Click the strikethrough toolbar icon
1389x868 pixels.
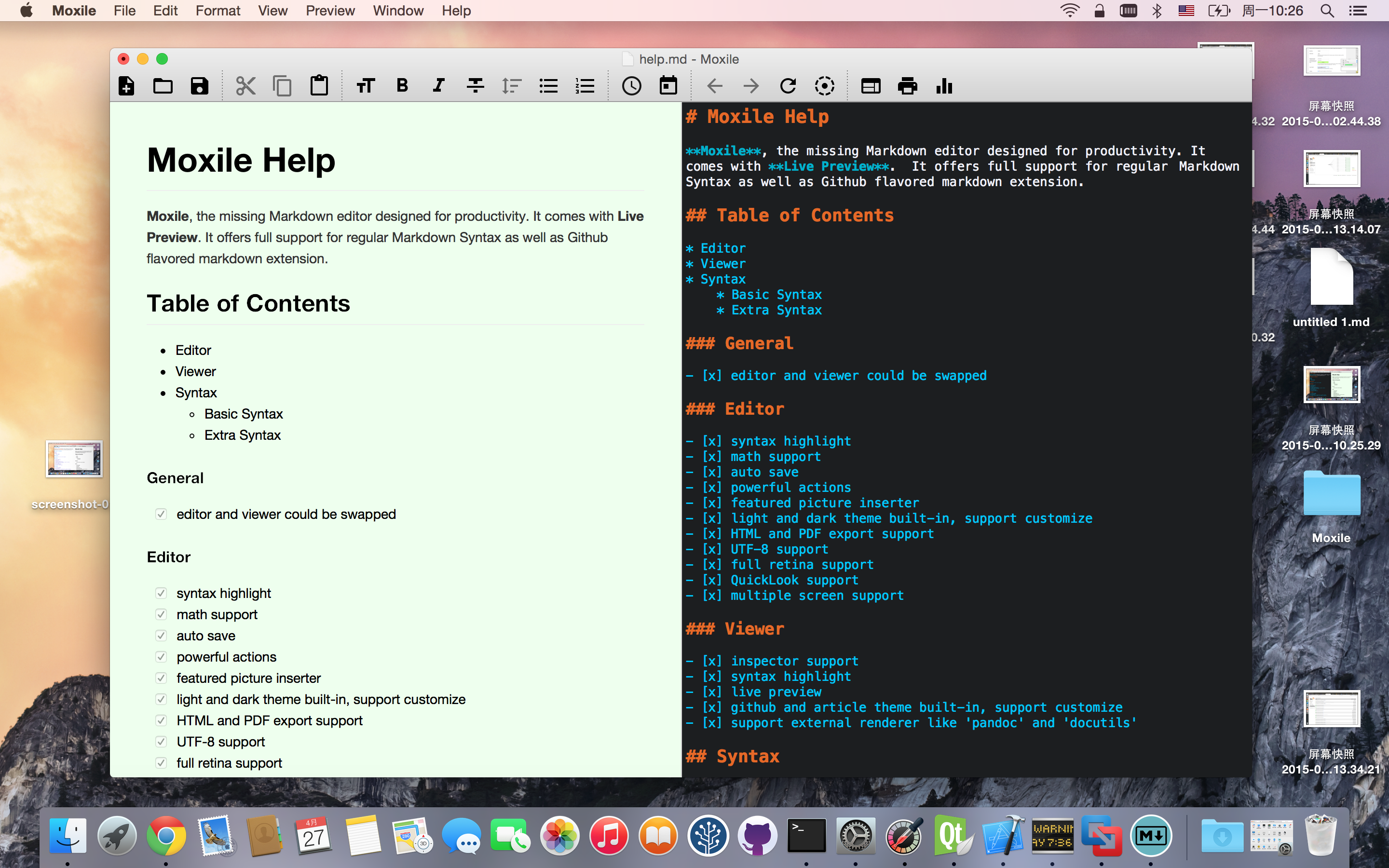coord(475,85)
